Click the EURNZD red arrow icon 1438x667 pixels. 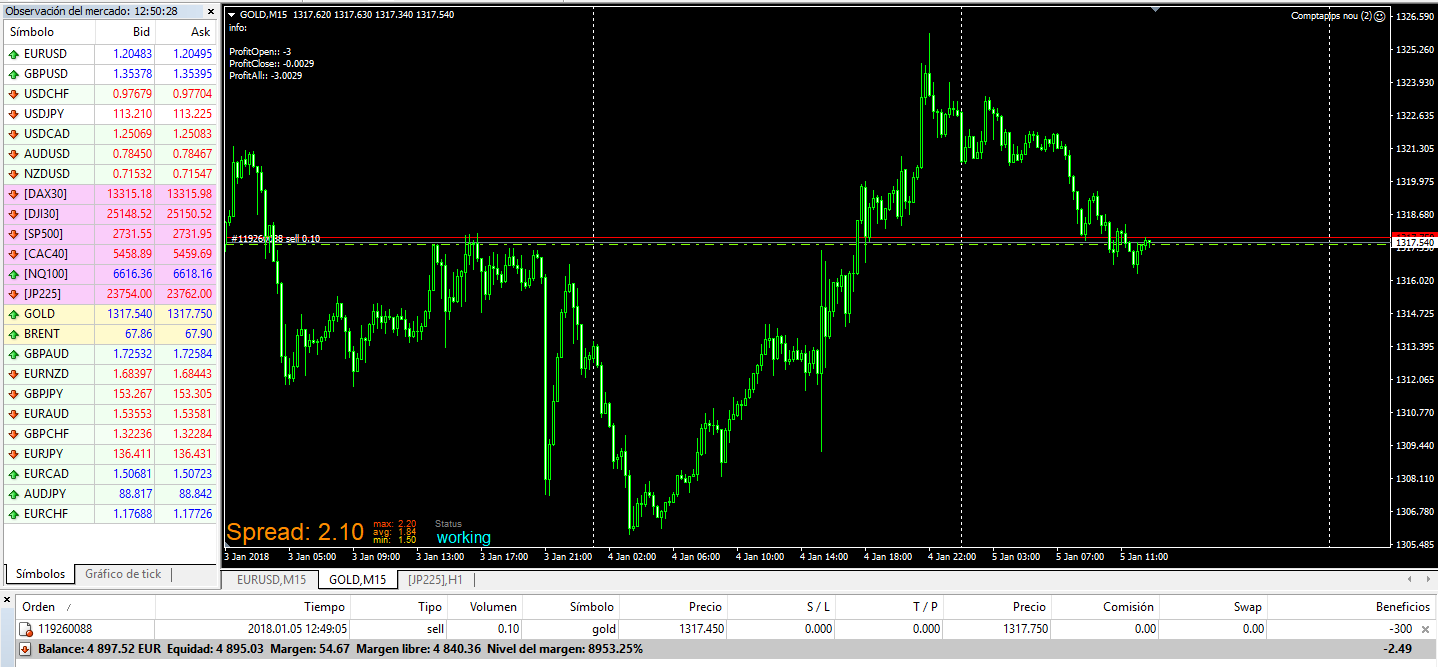[14, 374]
